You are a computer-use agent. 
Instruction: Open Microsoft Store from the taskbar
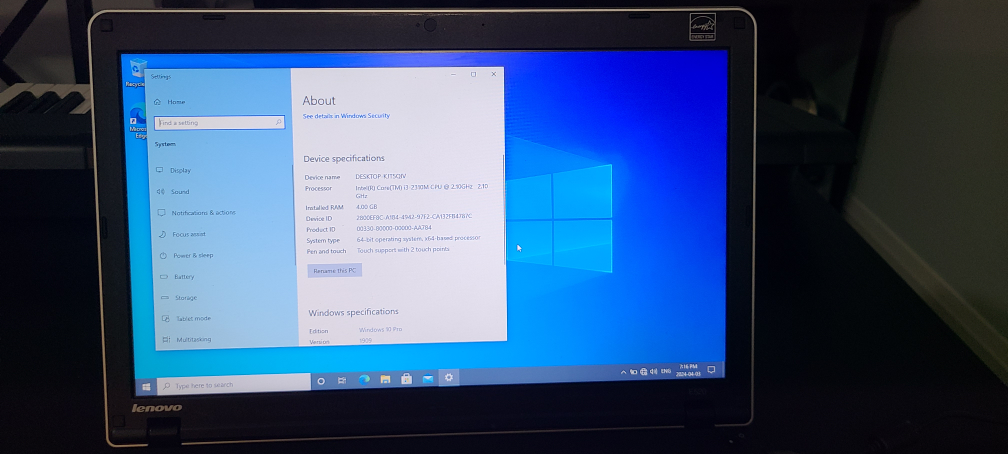pos(406,378)
